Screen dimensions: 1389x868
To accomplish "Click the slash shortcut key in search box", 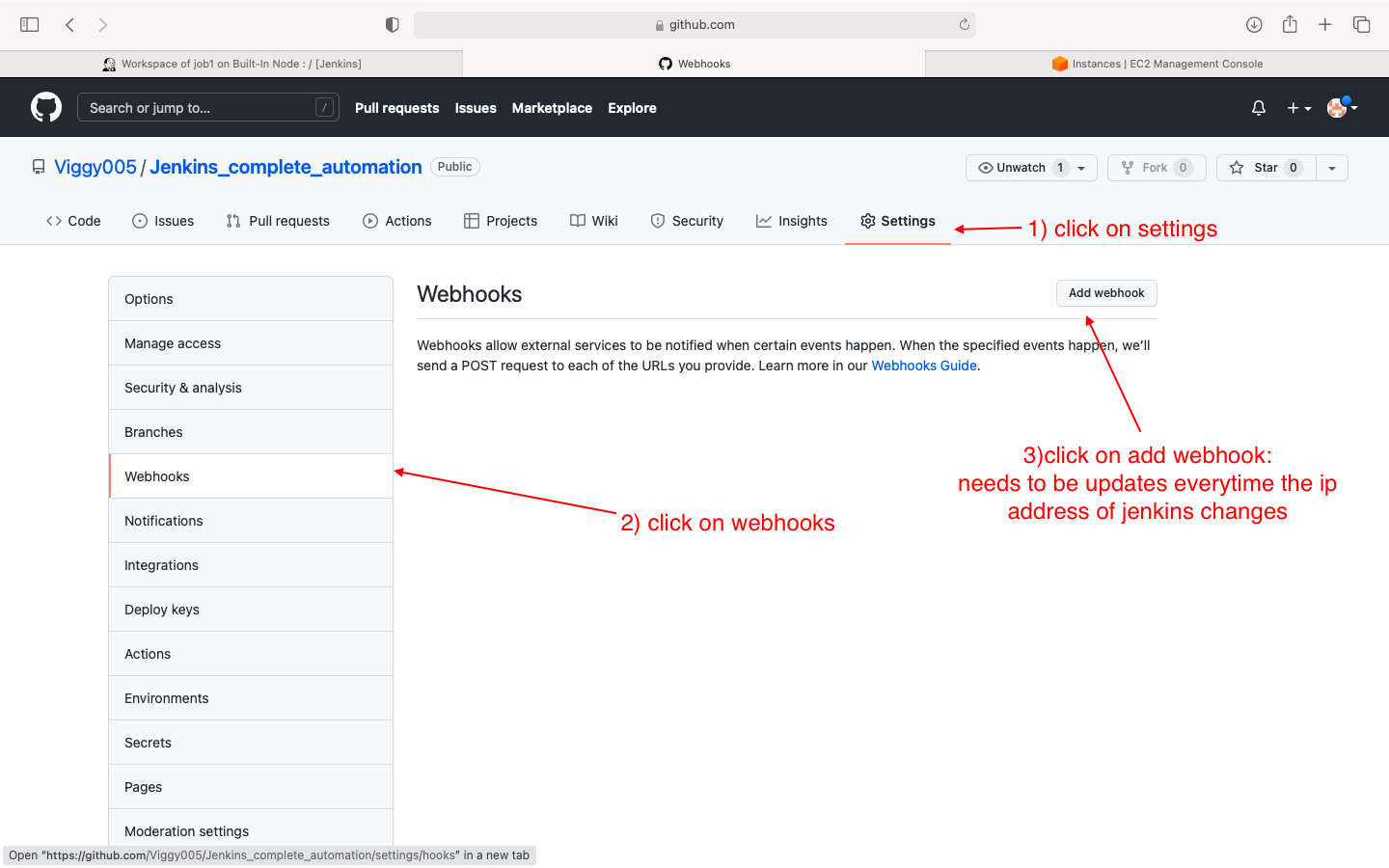I will click(324, 107).
